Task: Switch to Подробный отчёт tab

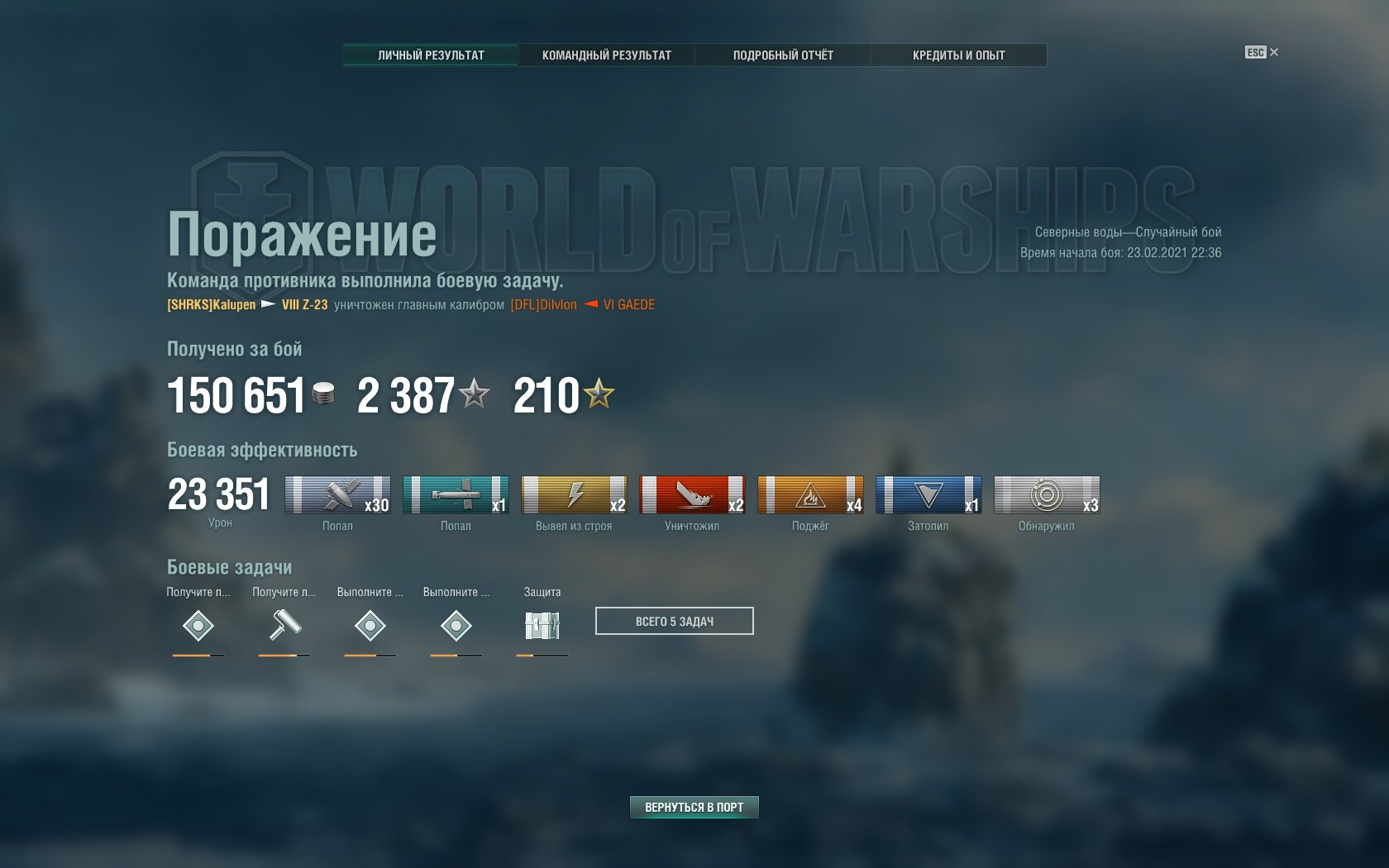Action: point(783,55)
